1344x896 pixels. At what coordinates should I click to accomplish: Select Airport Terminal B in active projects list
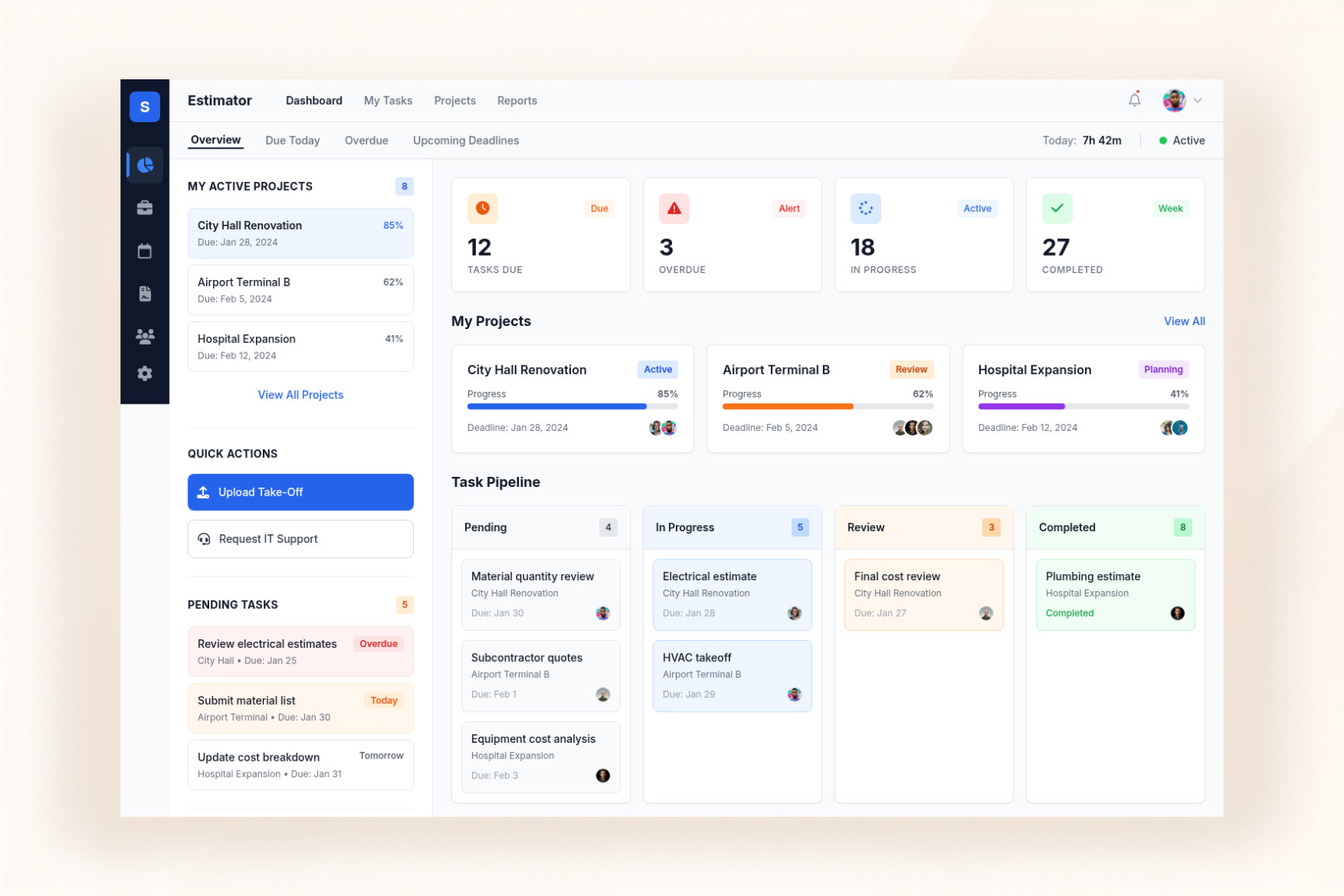click(x=300, y=290)
